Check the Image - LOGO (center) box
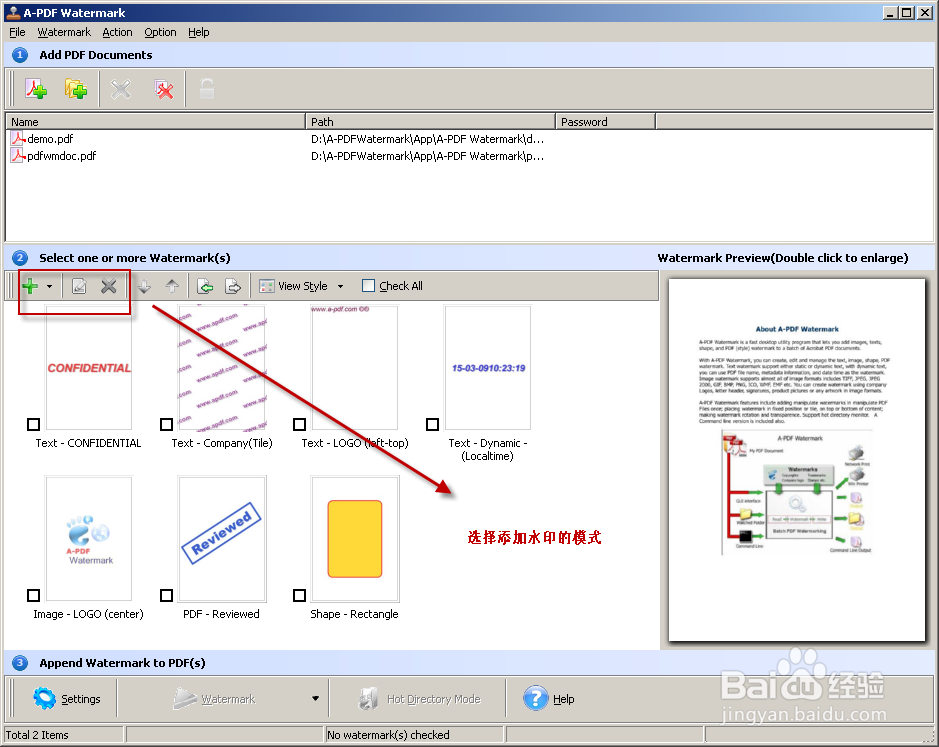Screen dimensions: 939x747 pos(34,595)
